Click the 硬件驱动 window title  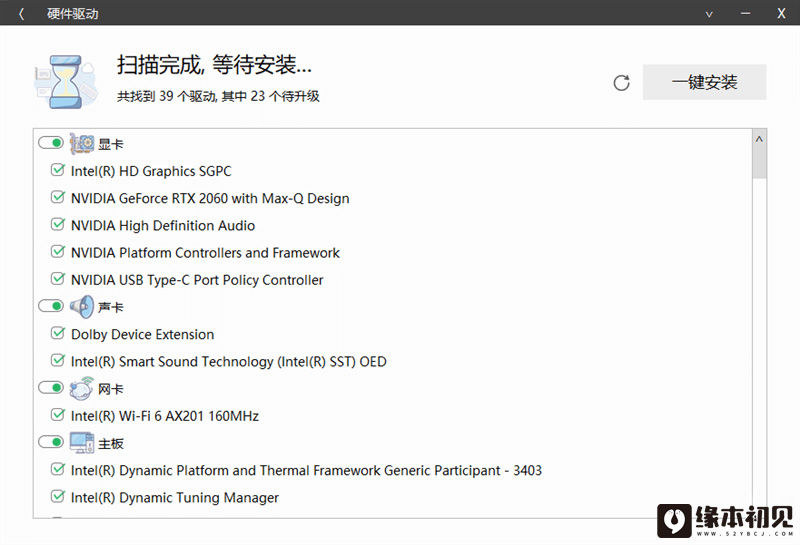(73, 14)
